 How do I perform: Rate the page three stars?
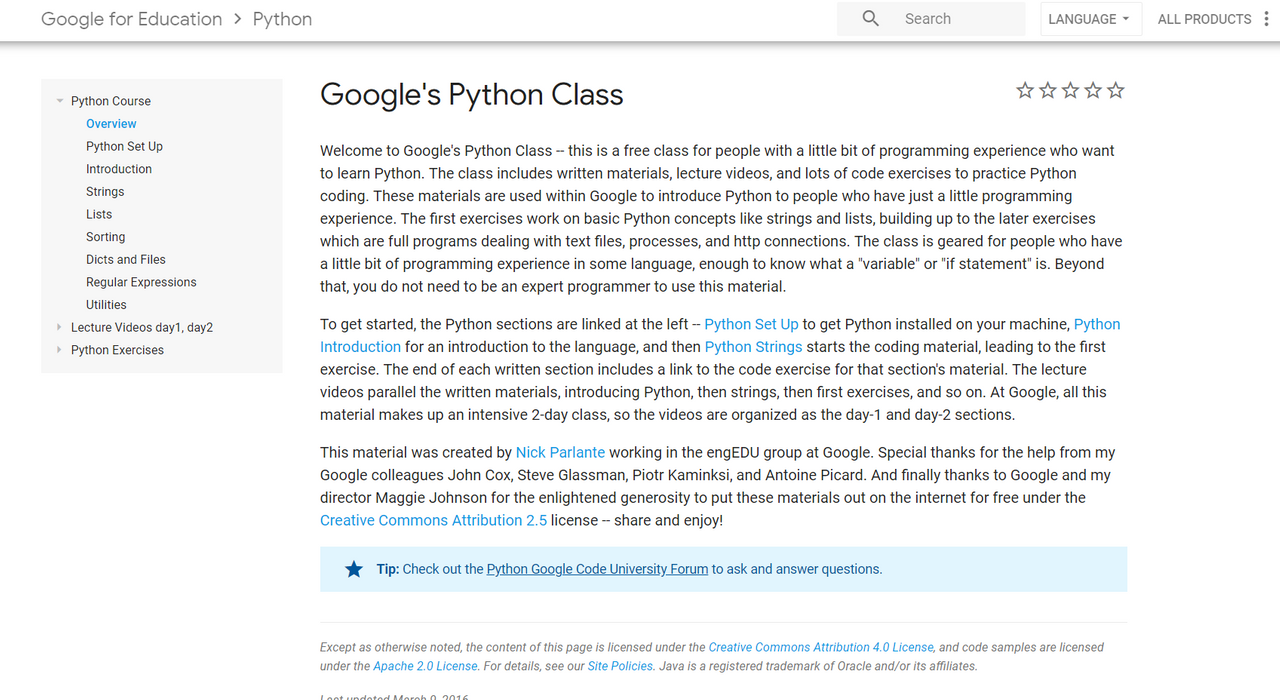[x=1070, y=91]
